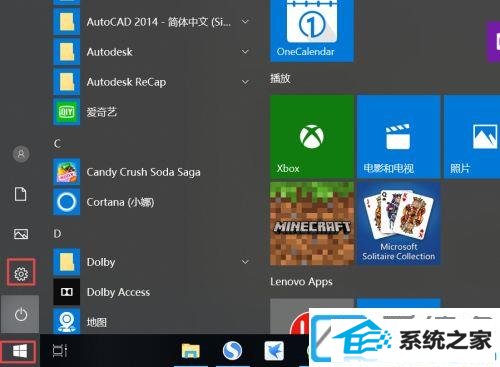Image resolution: width=500 pixels, height=367 pixels.
Task: Open File Explorer on taskbar
Action: point(191,351)
